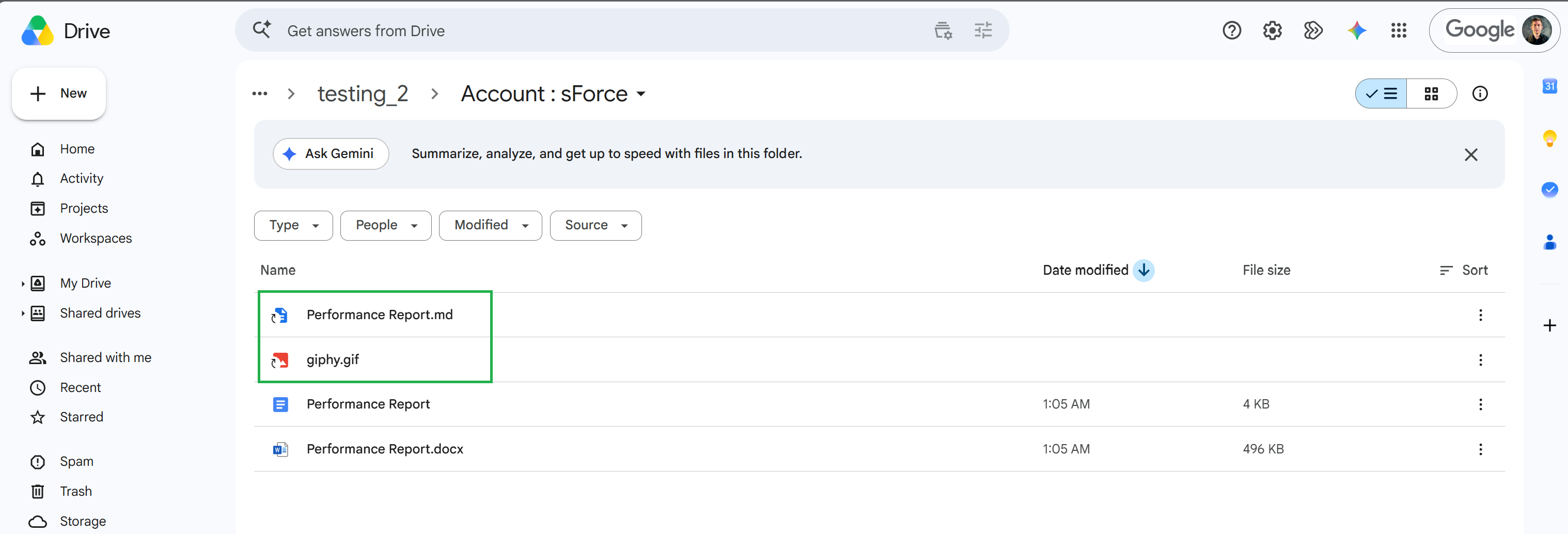The image size is (1568, 534).
Task: Click the double-chevron icon beside Settings
Action: click(1313, 30)
